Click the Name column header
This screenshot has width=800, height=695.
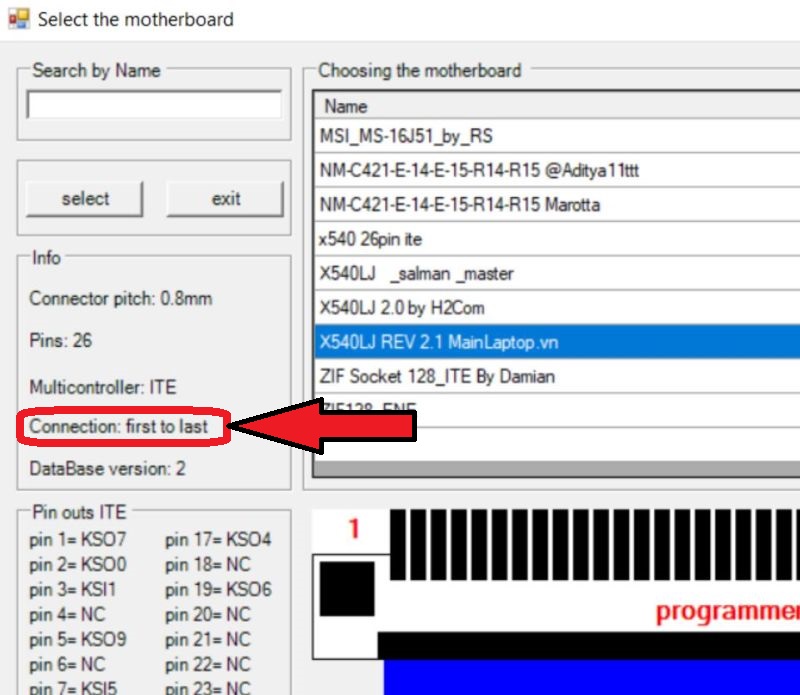click(x=346, y=106)
